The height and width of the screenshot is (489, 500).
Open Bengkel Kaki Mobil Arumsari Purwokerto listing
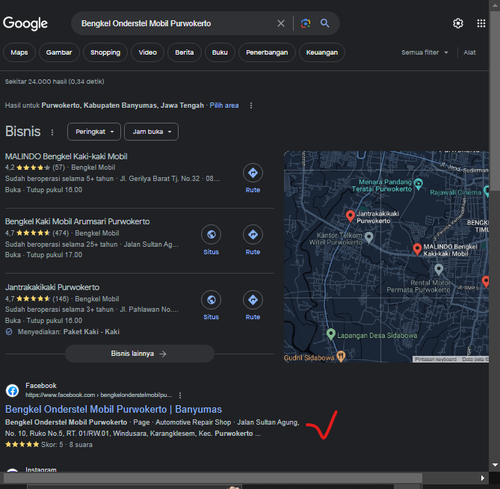pos(77,222)
